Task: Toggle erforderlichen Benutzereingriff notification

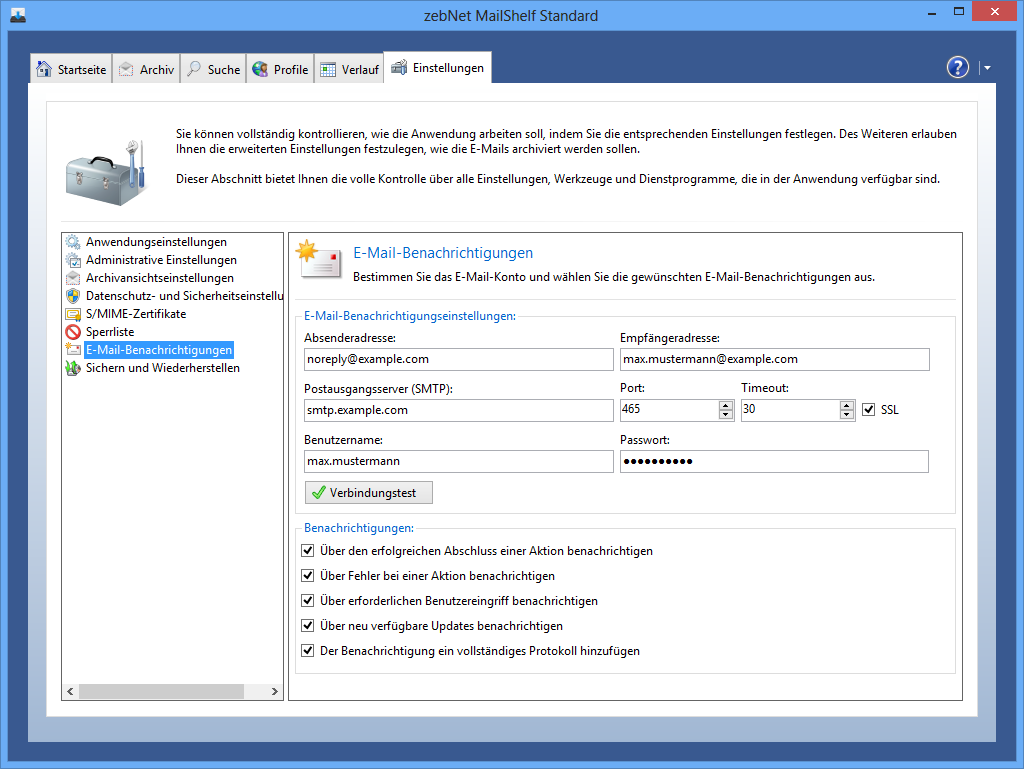Action: pos(308,601)
